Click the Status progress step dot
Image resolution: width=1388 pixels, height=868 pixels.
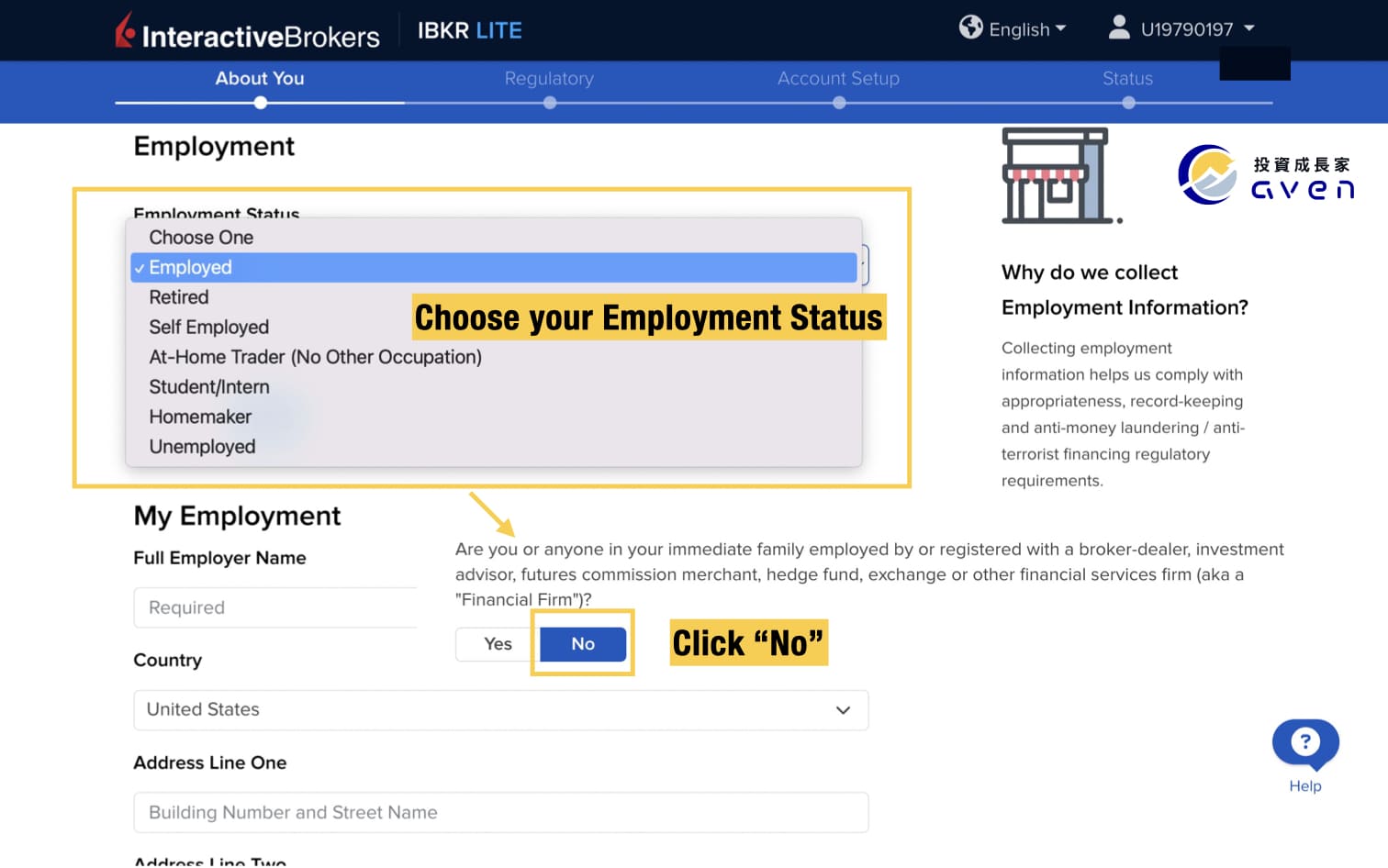point(1128,103)
